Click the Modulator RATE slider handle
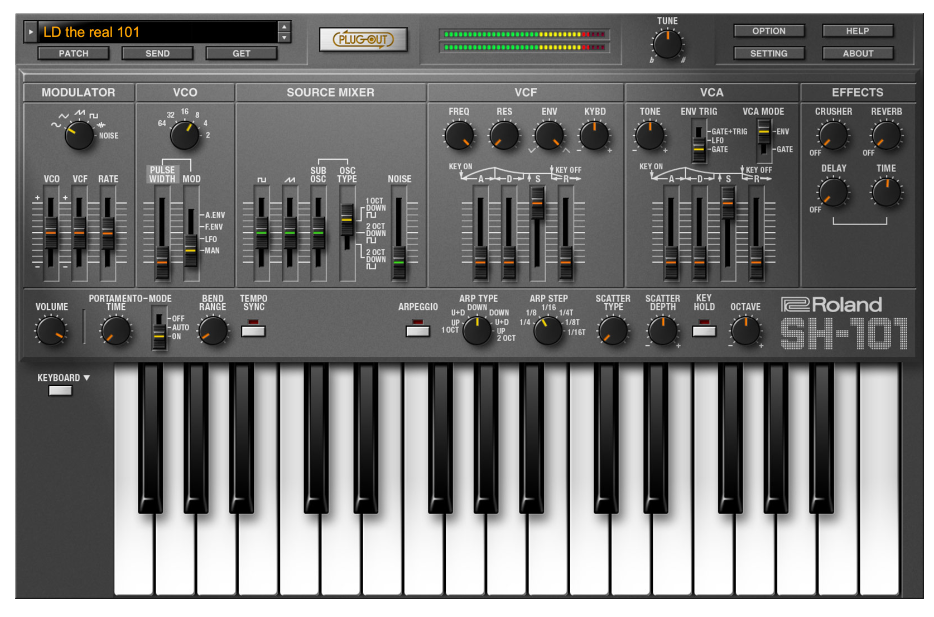The image size is (934, 617). click(107, 233)
